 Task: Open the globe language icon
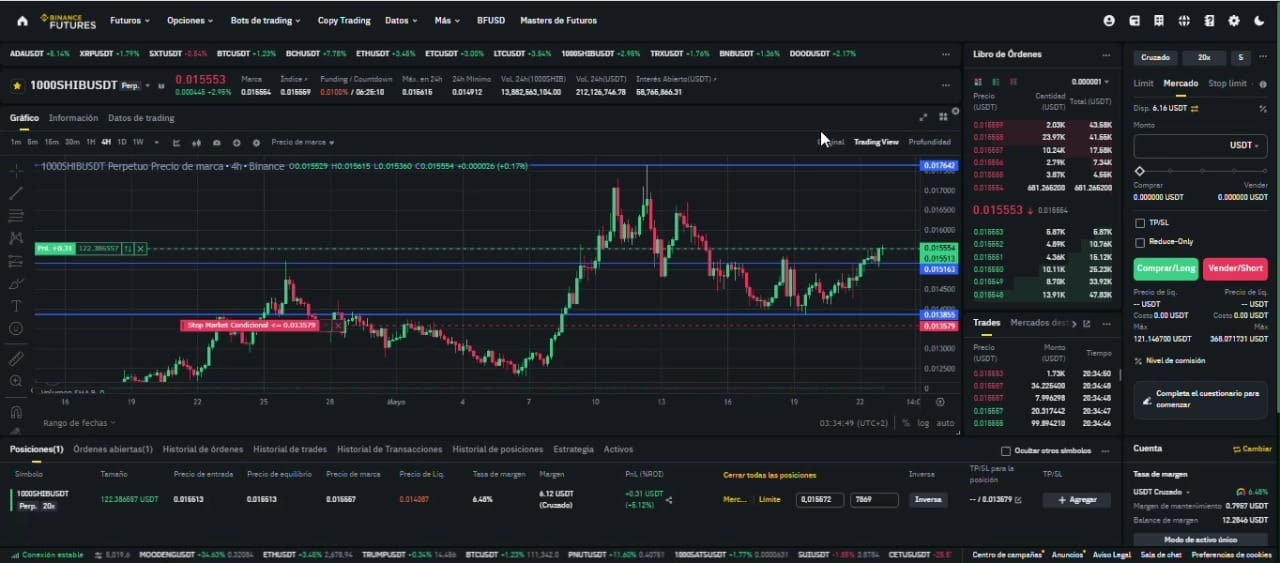tap(1184, 20)
